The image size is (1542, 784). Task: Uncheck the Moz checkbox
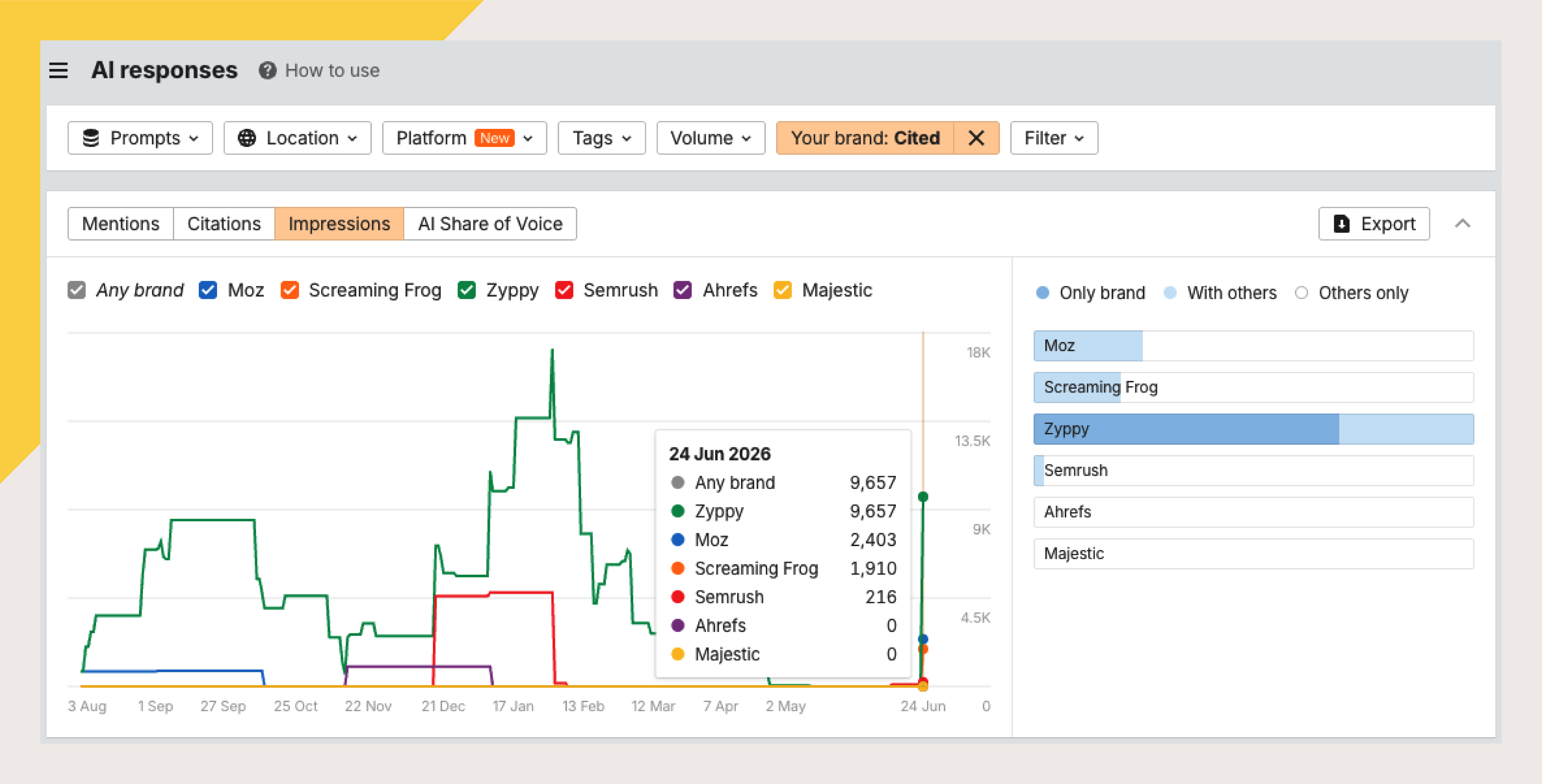208,290
